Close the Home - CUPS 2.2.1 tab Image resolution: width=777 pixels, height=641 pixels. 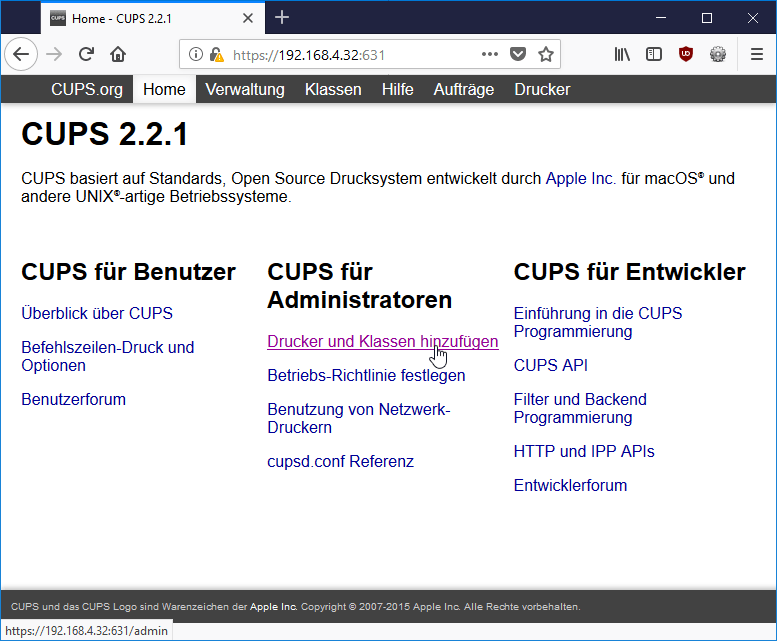click(248, 18)
